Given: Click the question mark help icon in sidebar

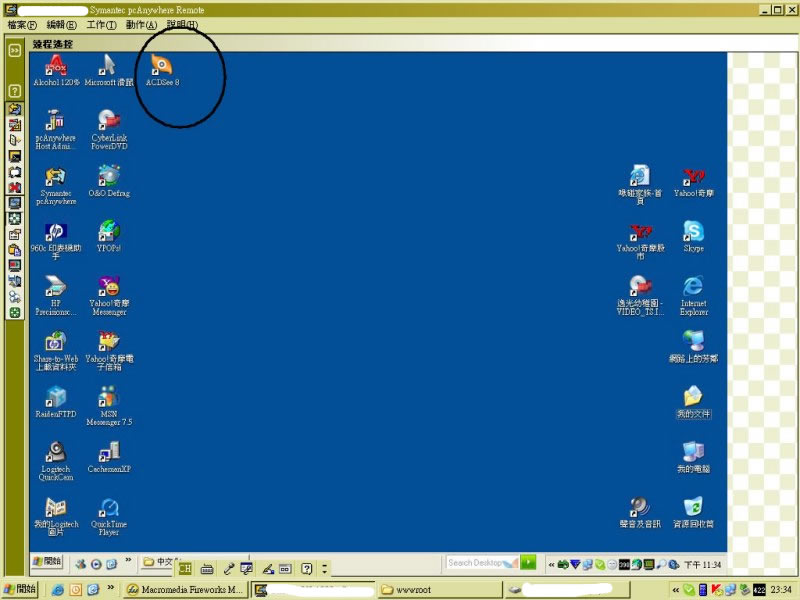Looking at the screenshot, I should [x=15, y=91].
